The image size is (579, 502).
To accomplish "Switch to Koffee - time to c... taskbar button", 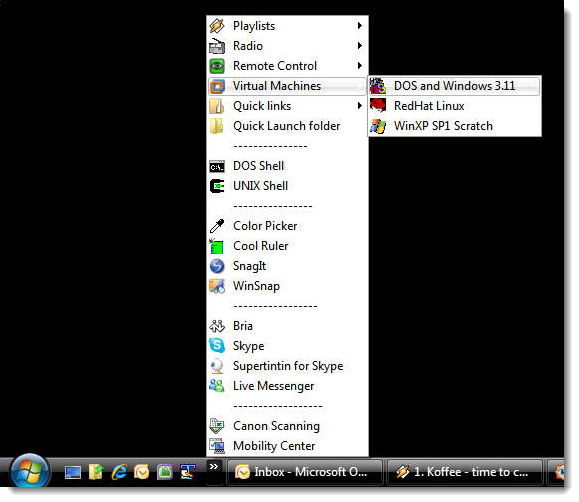I will [x=465, y=472].
